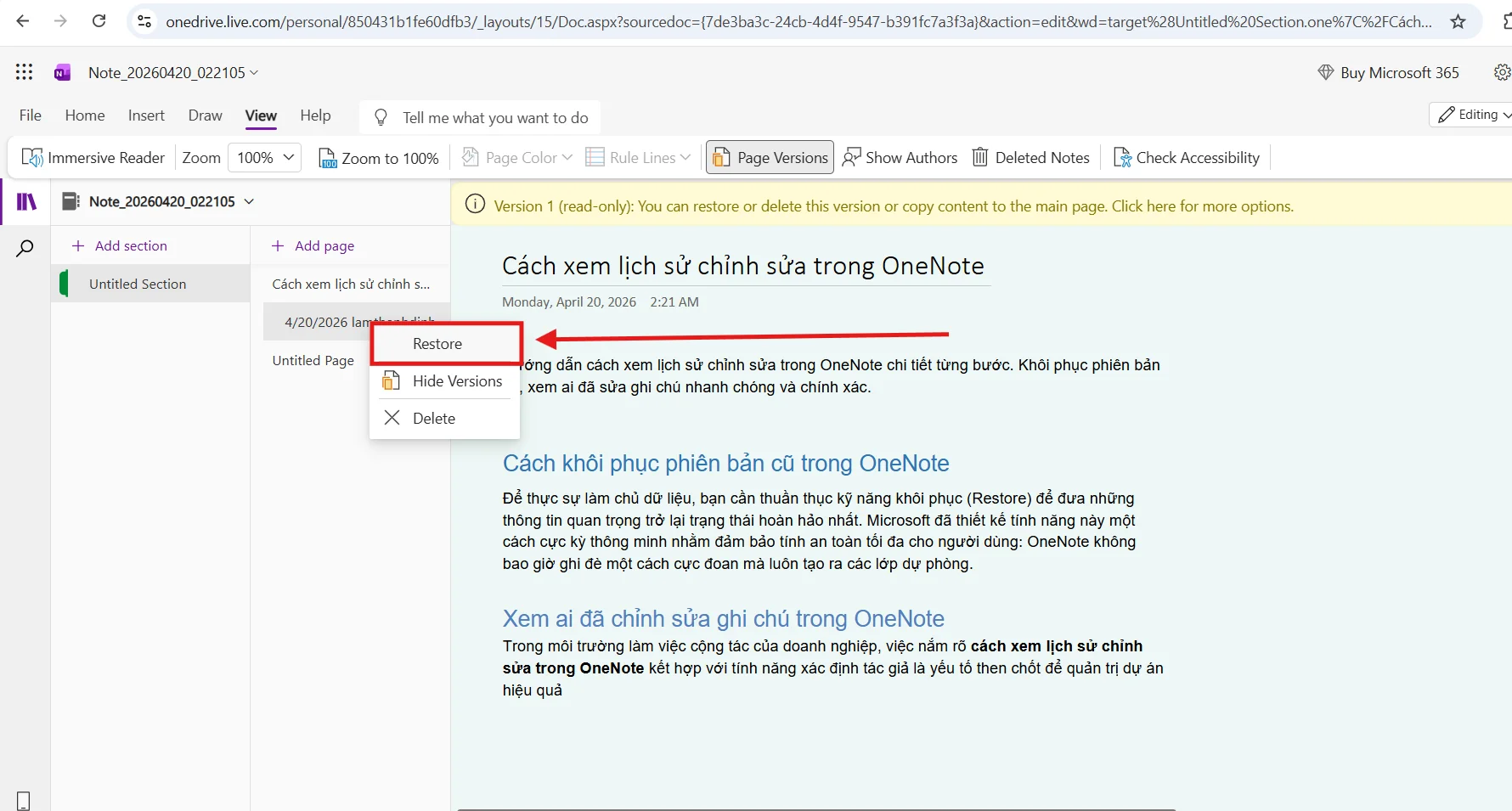
Task: Click the time 2:21 AM
Action: click(674, 301)
